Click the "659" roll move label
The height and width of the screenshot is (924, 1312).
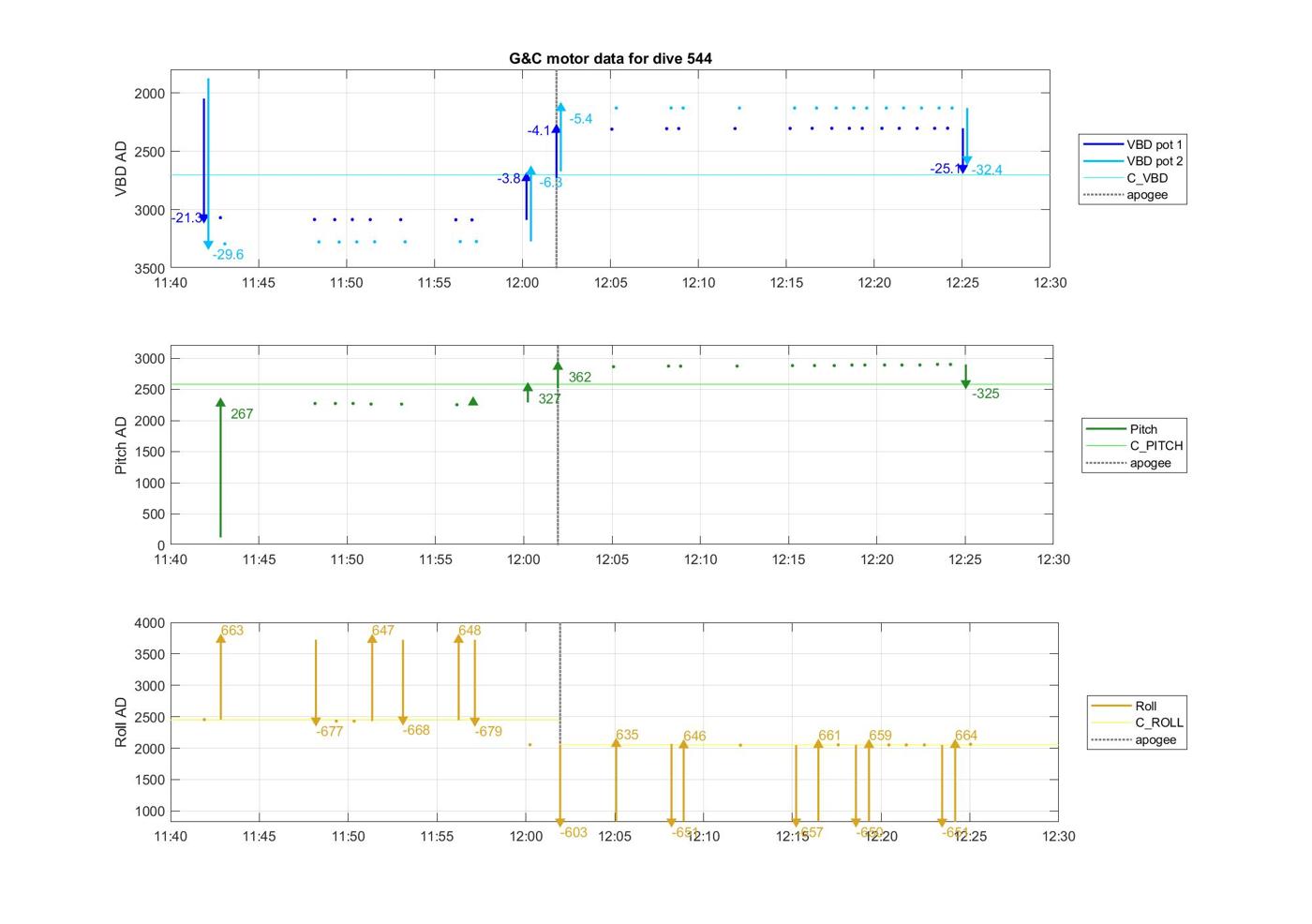tap(880, 736)
